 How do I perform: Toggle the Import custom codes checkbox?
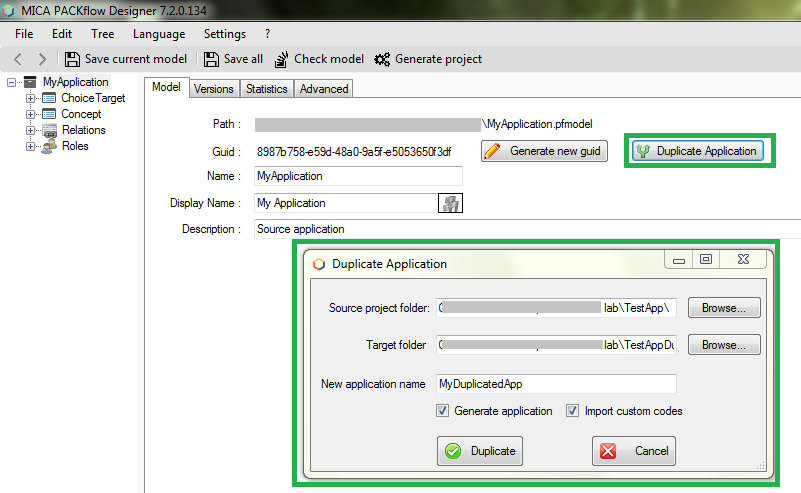point(573,411)
